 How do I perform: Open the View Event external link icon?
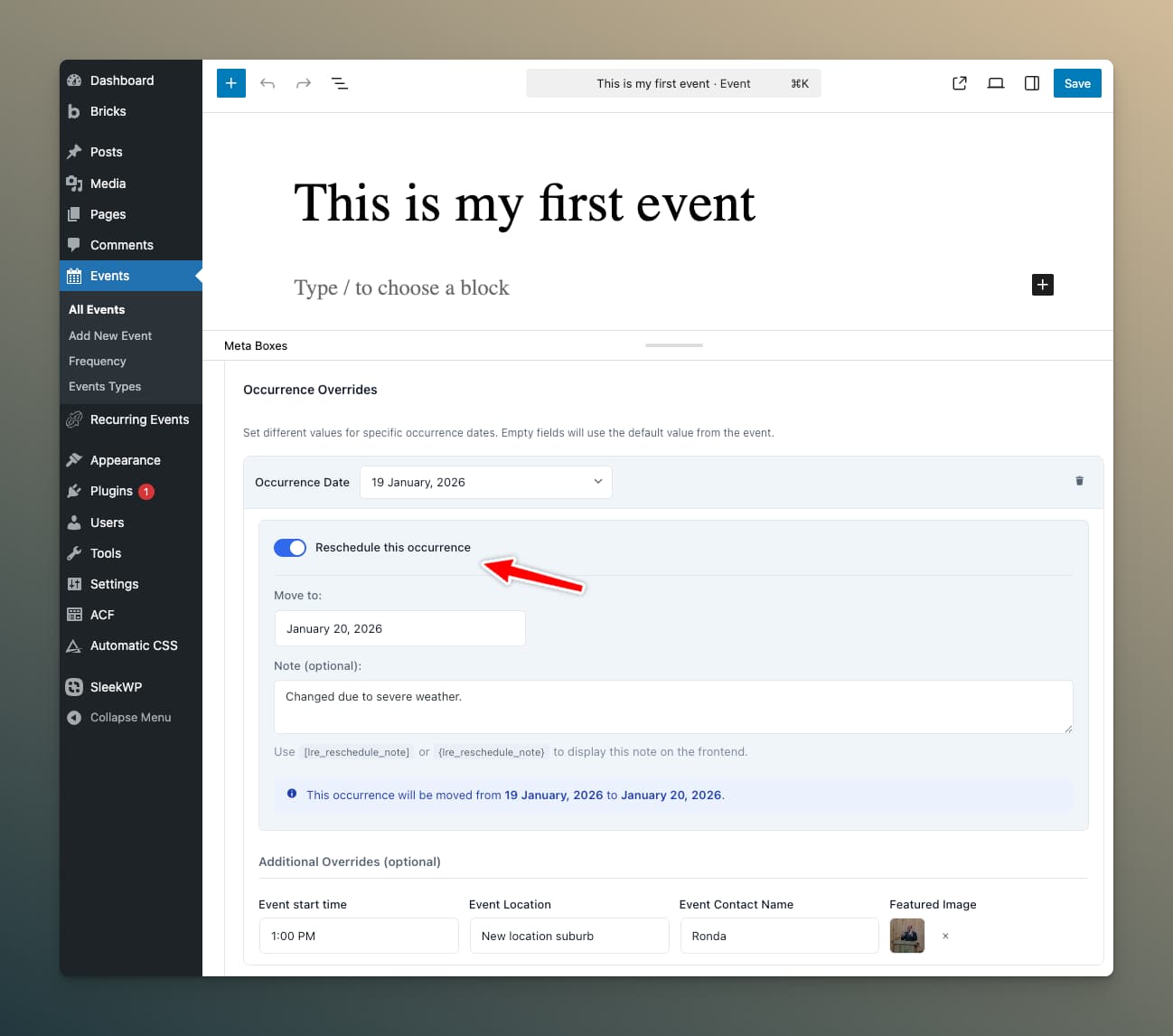(960, 83)
